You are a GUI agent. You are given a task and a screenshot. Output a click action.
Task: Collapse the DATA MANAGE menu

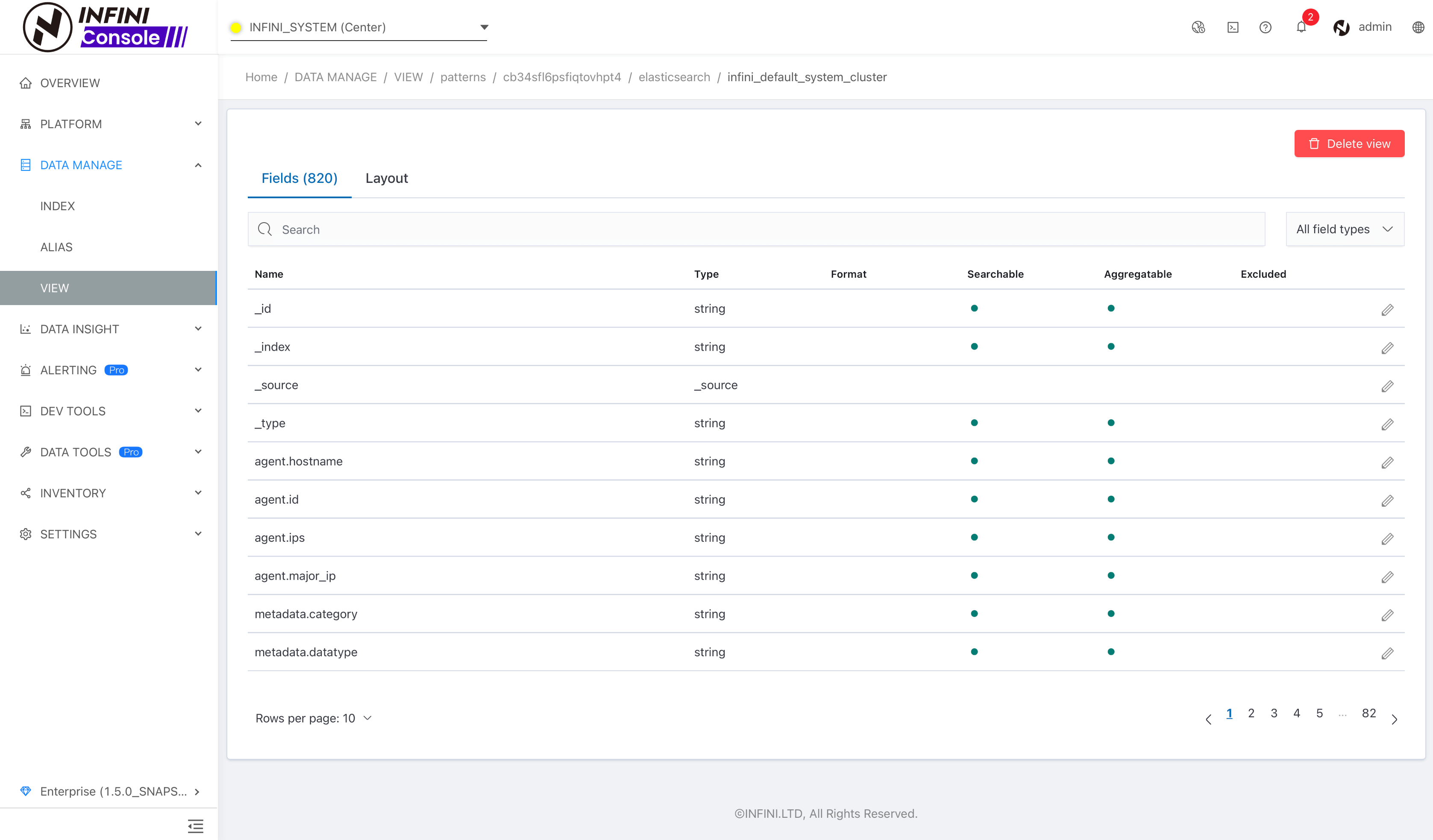click(x=109, y=165)
